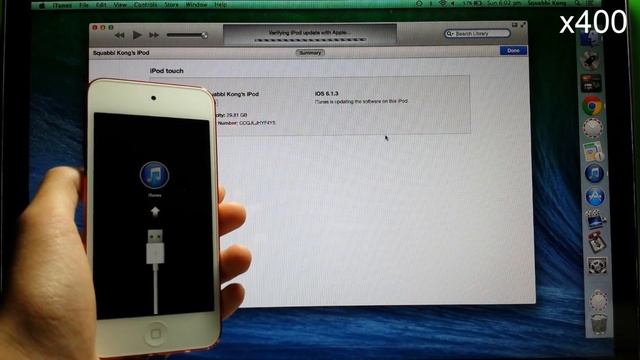Click the menu bar clock 'Sun 6:02 pm'
Screen dimensions: 640x360
(x=504, y=4)
